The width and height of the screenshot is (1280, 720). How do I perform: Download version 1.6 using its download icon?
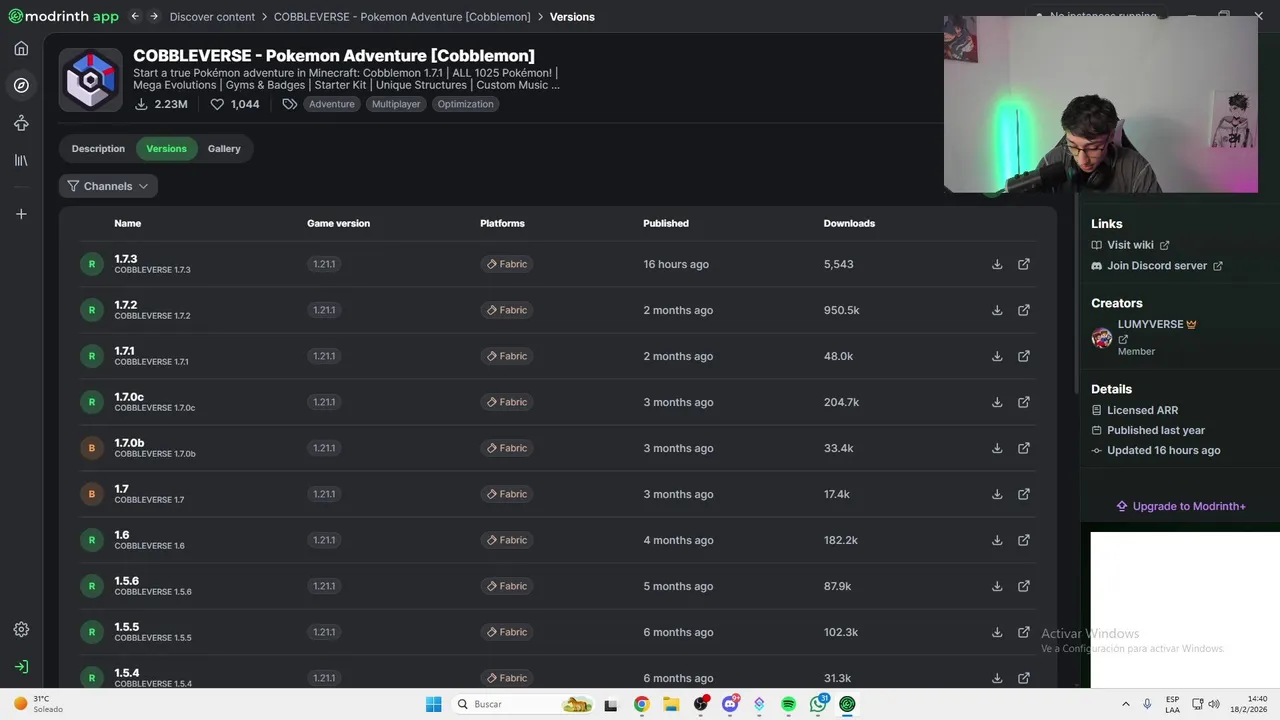[997, 540]
